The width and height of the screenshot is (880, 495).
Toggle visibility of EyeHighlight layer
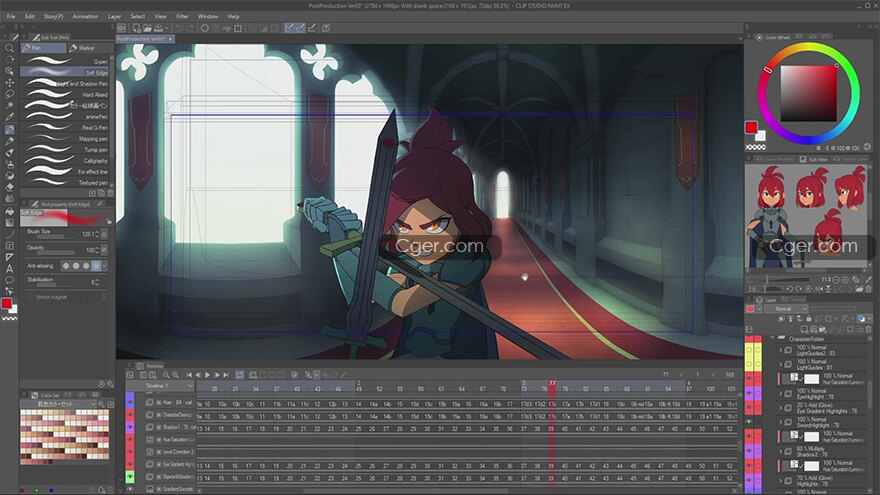[749, 394]
